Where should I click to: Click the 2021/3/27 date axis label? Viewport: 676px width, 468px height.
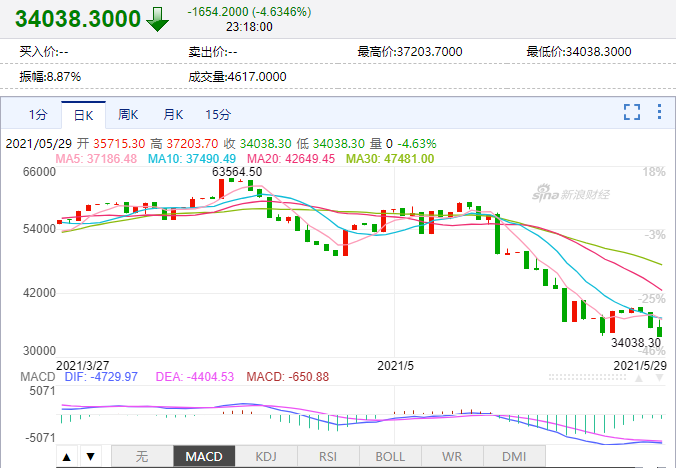[83, 366]
